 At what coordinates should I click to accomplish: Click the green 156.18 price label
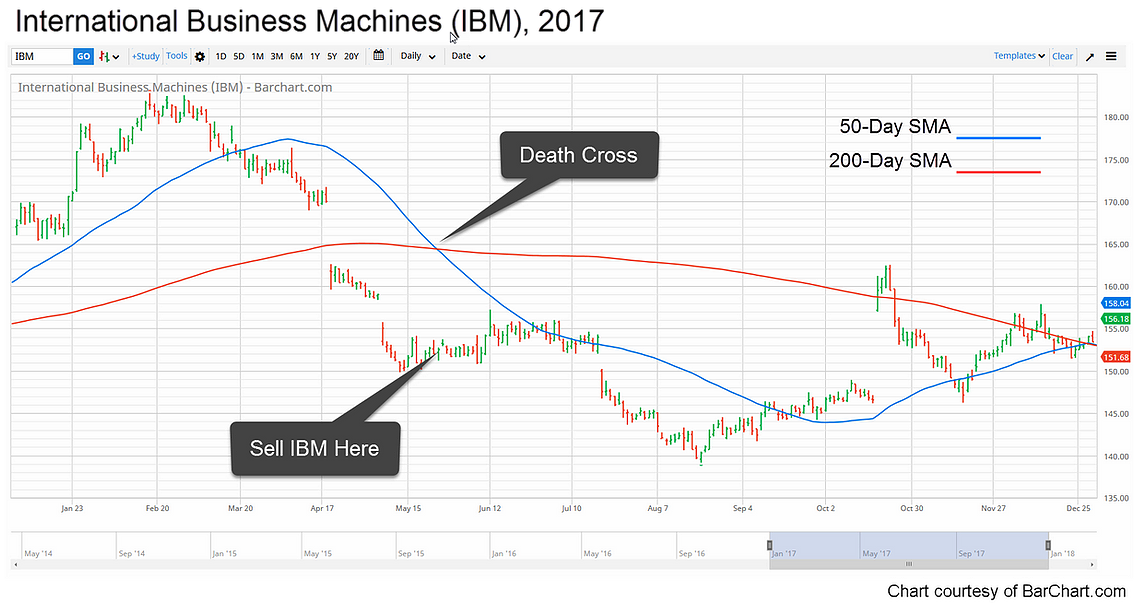point(1116,319)
